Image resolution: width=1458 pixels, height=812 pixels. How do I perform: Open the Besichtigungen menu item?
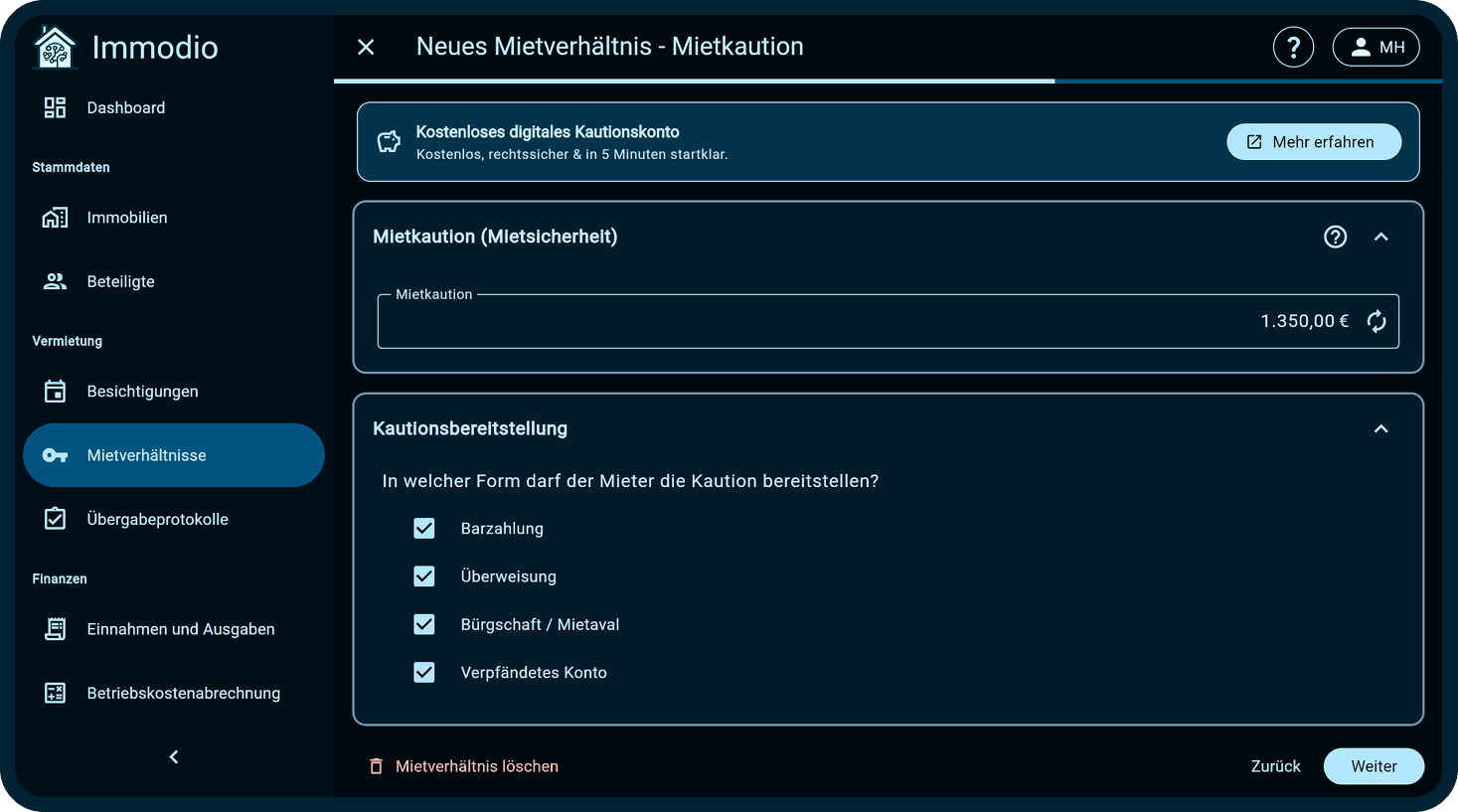click(174, 392)
